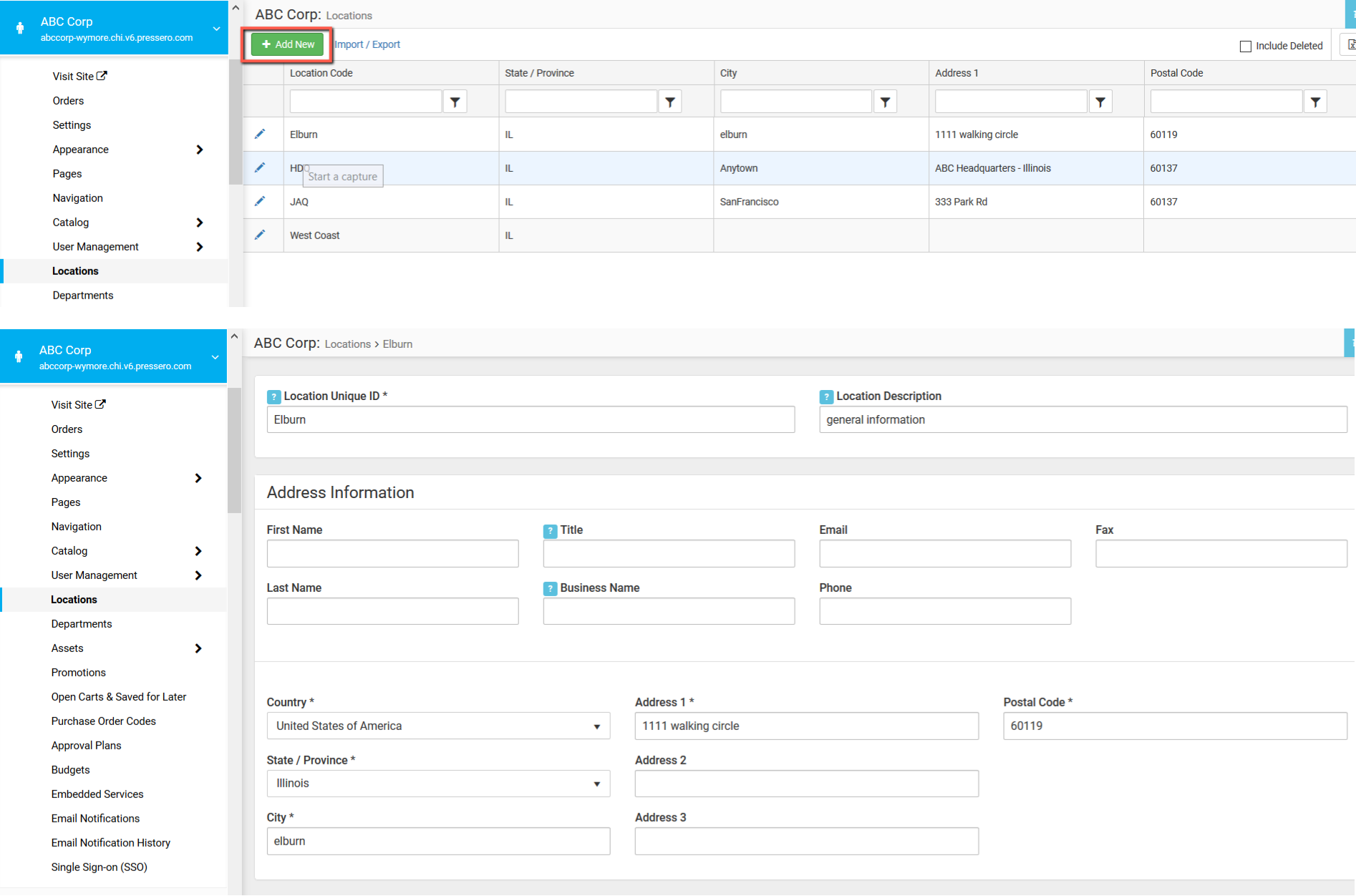
Task: Expand Appearance in the Elburn edit view sidebar
Action: coord(198,478)
